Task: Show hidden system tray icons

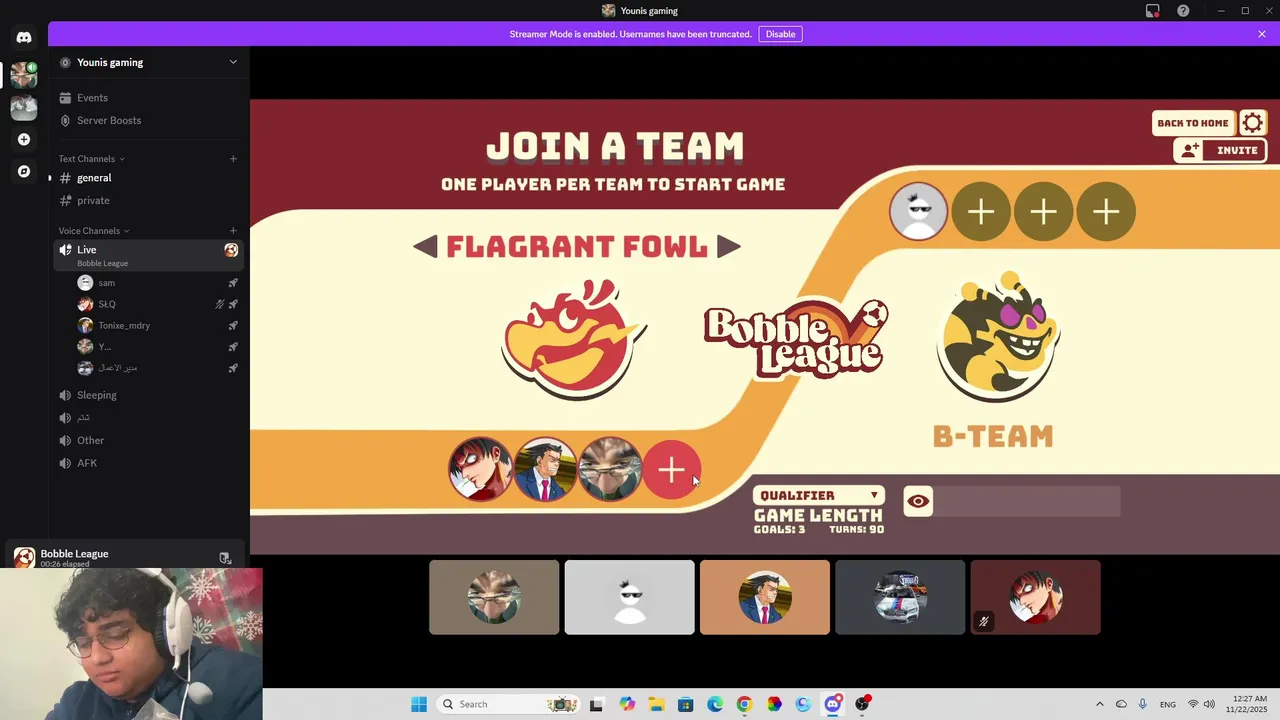Action: 1100,704
